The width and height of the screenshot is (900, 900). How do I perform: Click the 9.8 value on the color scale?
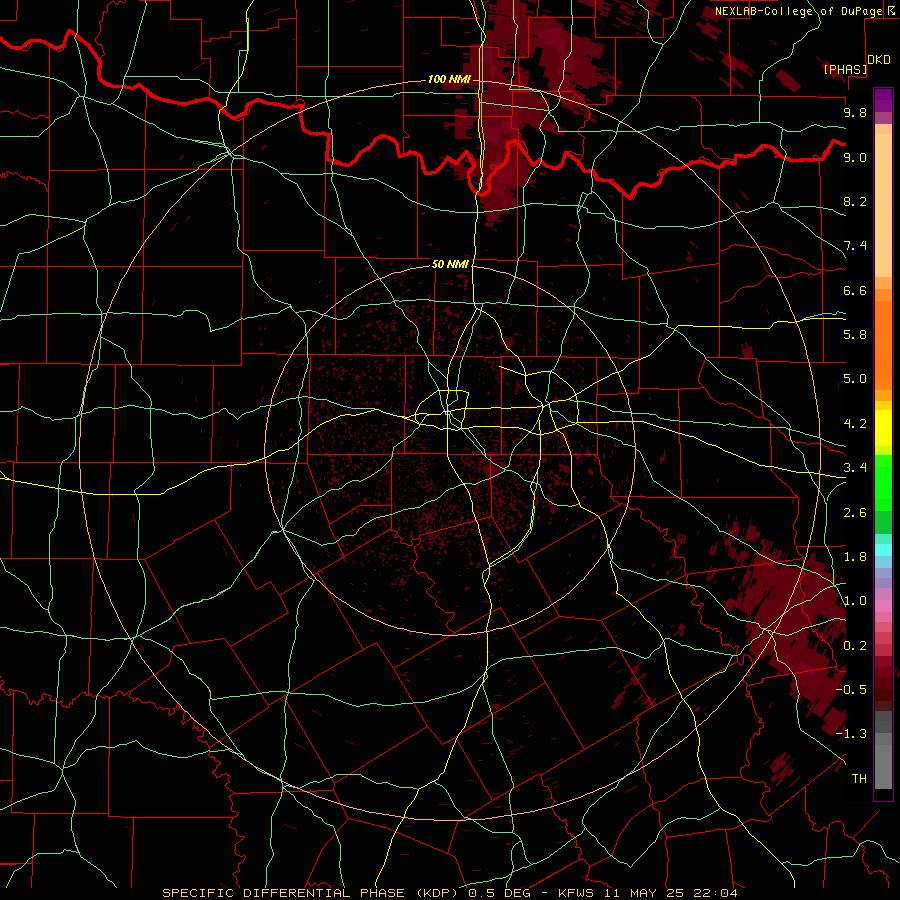tap(855, 112)
